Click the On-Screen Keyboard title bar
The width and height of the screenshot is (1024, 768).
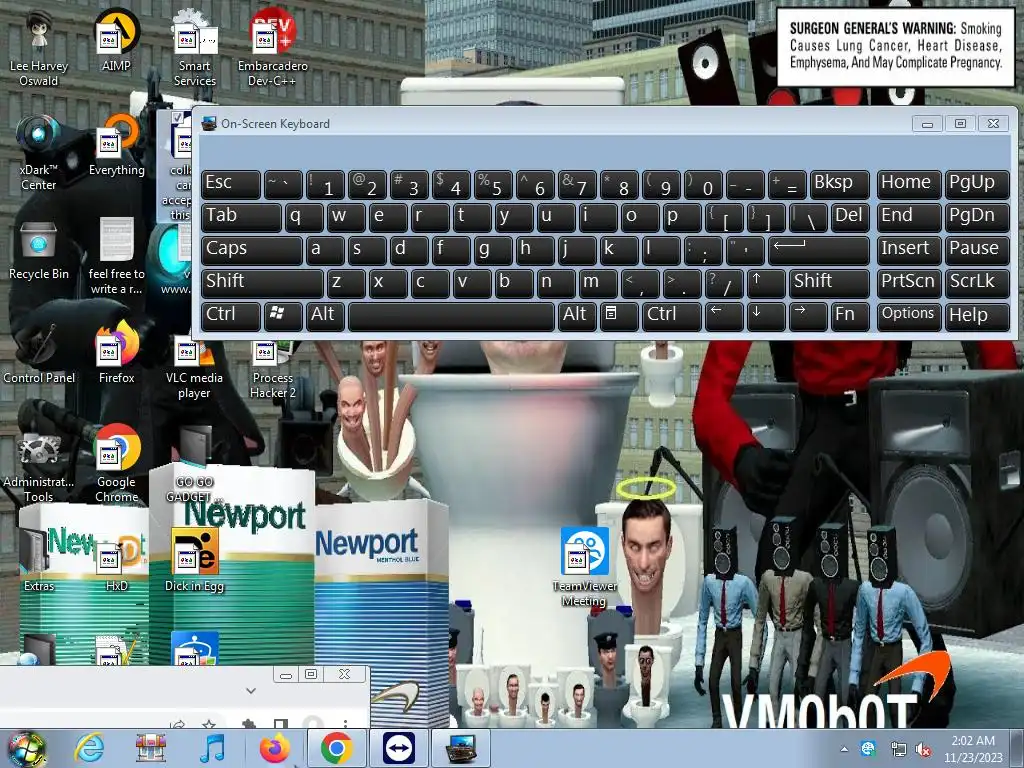pos(555,123)
